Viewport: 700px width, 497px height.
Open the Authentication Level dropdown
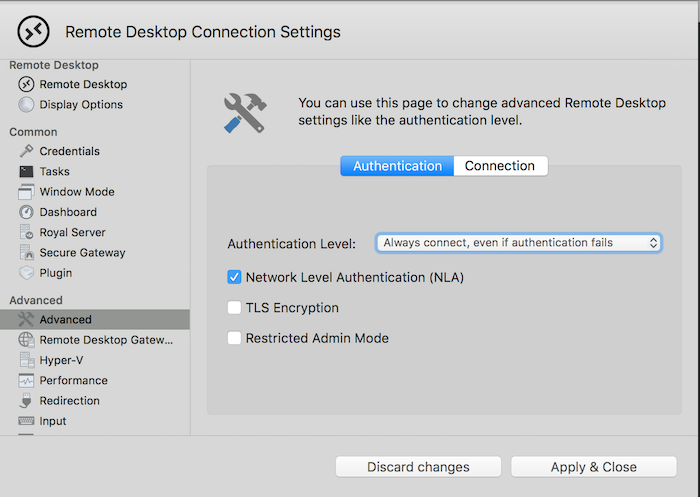pos(518,243)
